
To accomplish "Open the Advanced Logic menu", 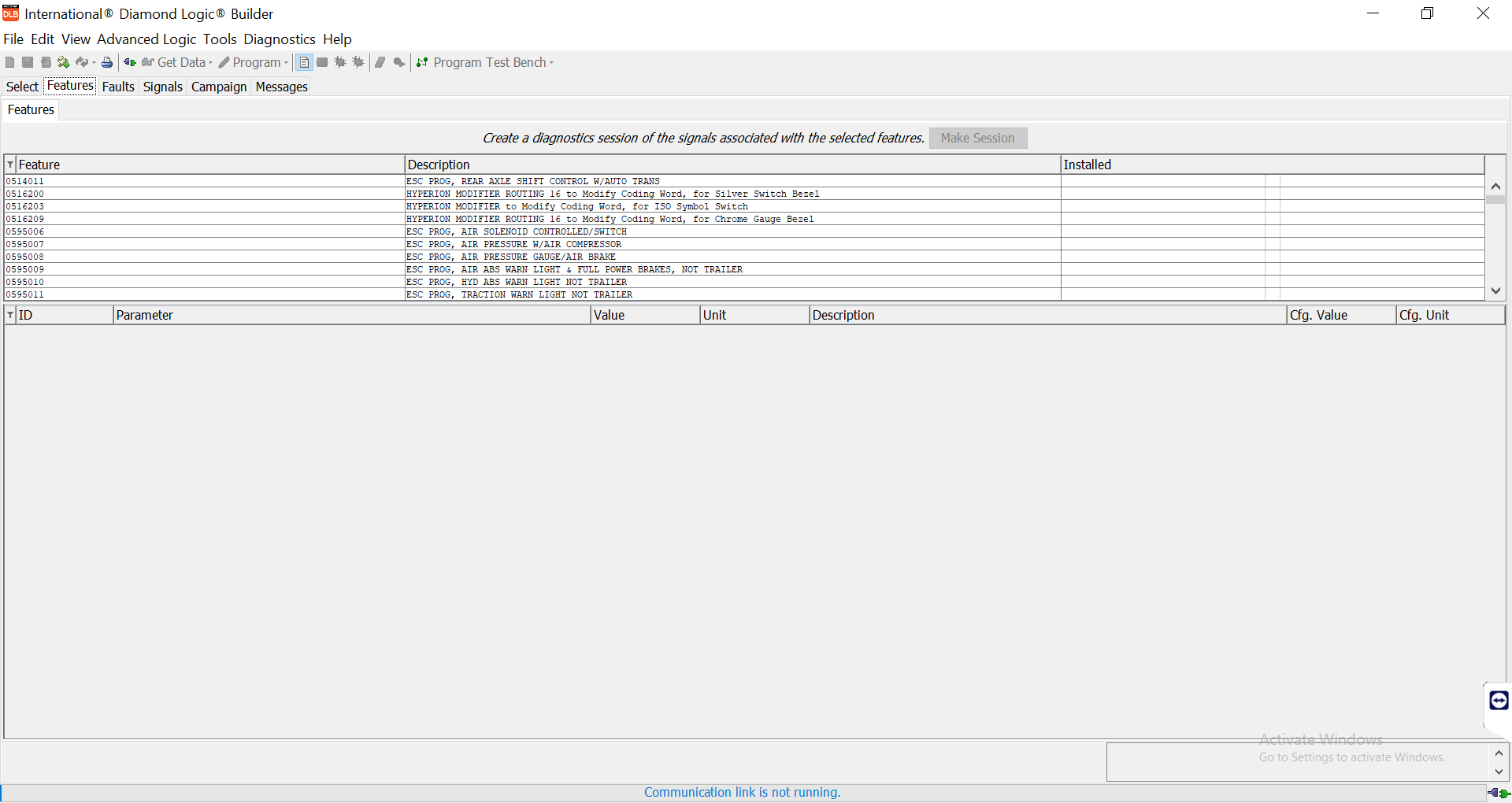I will click(146, 39).
